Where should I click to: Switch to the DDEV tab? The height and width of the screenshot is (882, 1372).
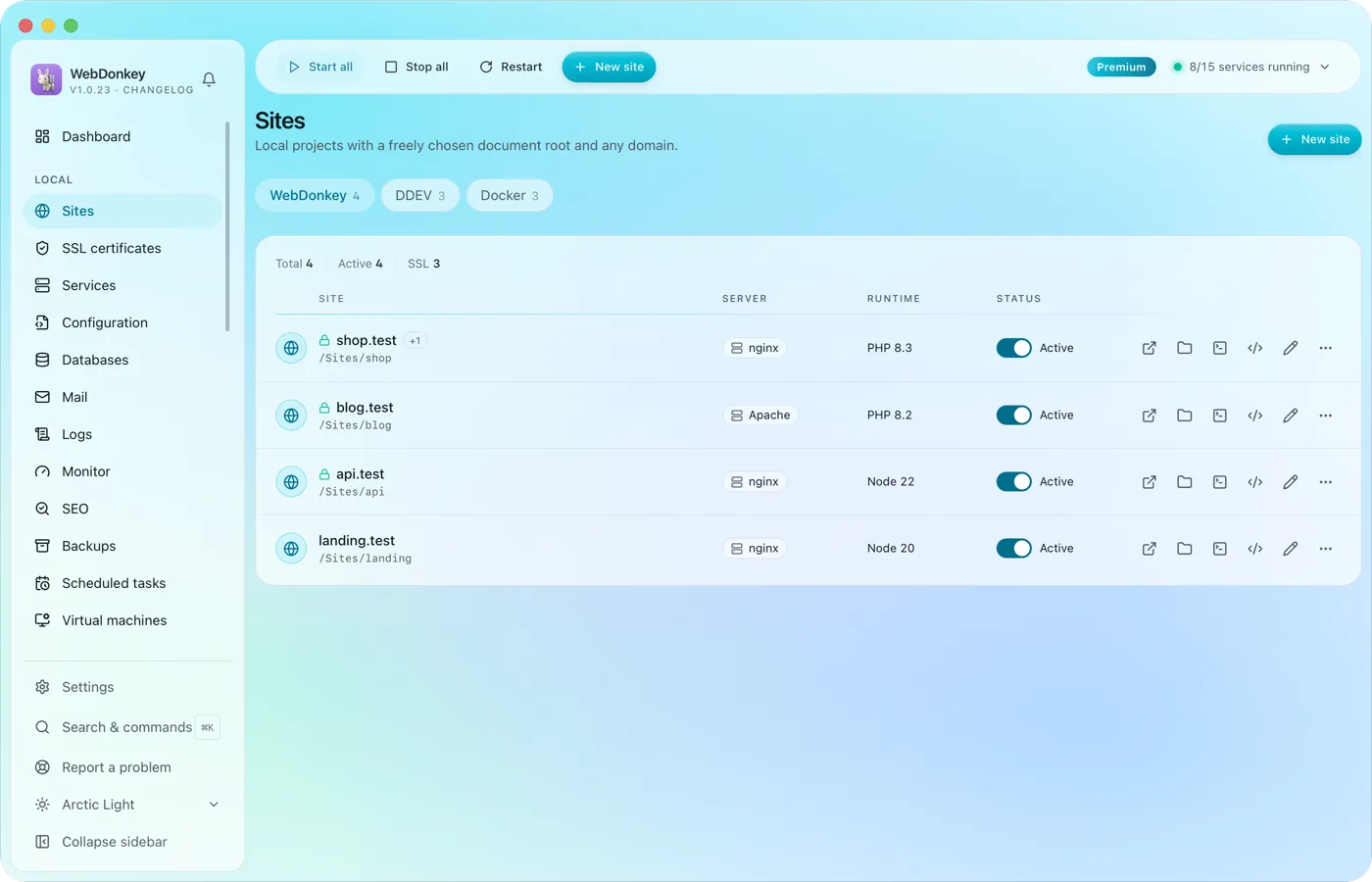420,195
